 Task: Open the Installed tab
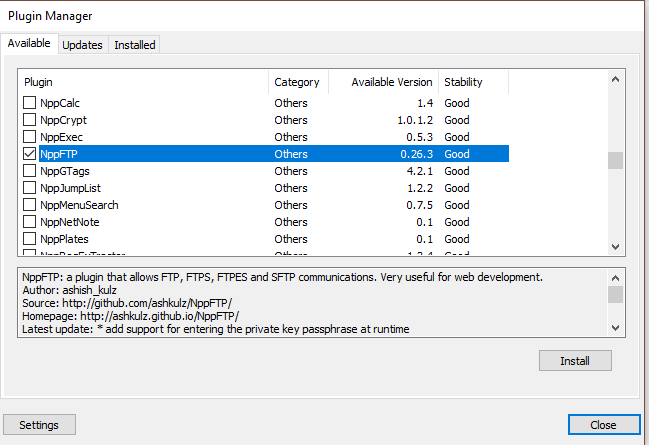pyautogui.click(x=135, y=45)
